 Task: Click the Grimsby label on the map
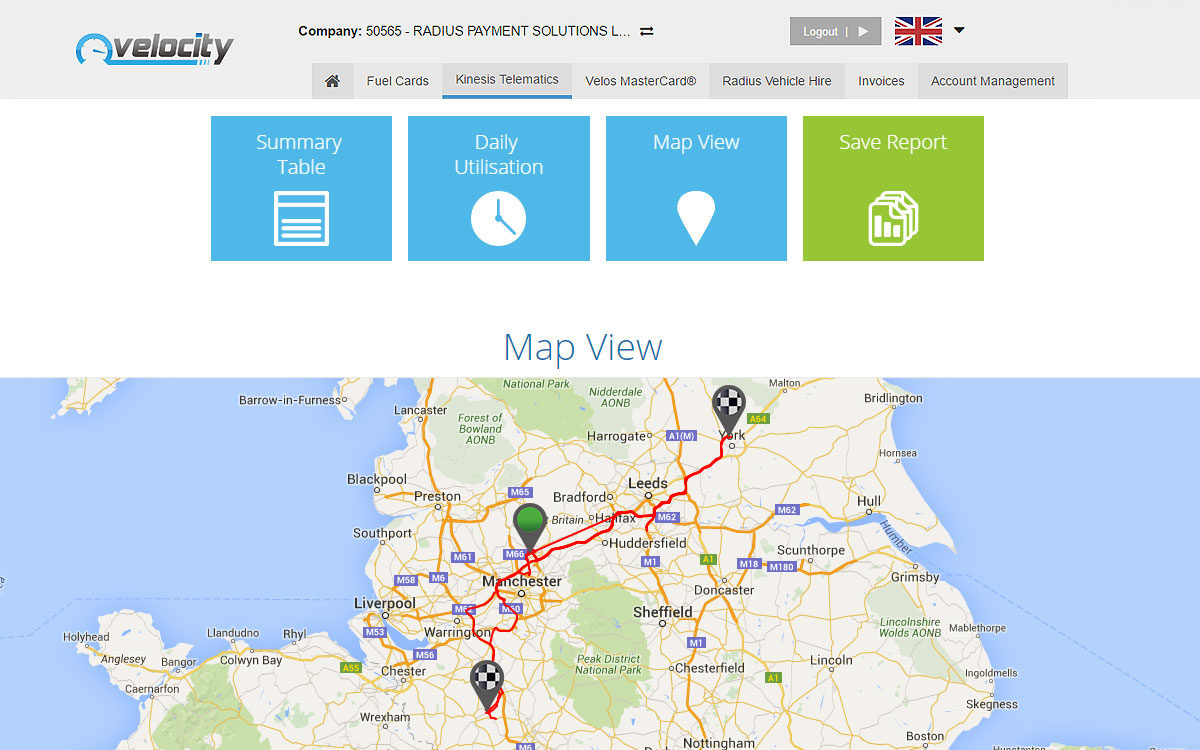915,577
